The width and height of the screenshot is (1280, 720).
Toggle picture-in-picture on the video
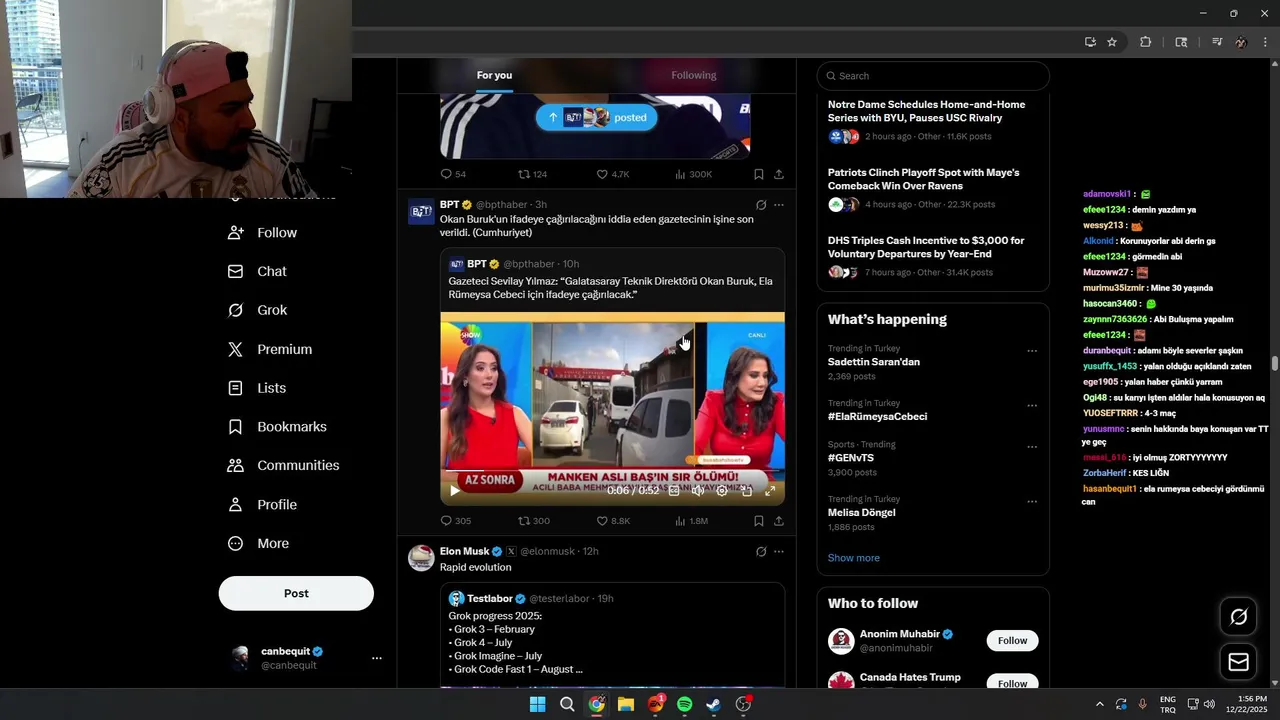tap(746, 491)
